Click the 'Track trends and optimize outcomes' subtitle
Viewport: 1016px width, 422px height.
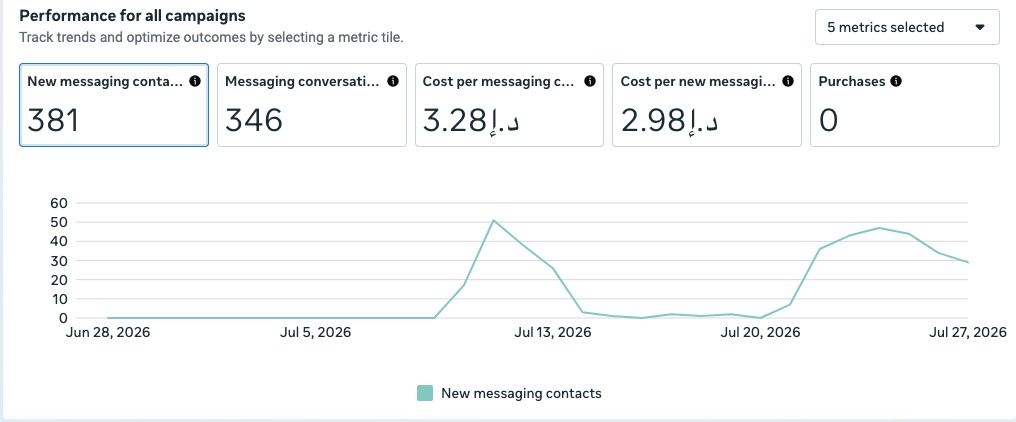point(211,38)
